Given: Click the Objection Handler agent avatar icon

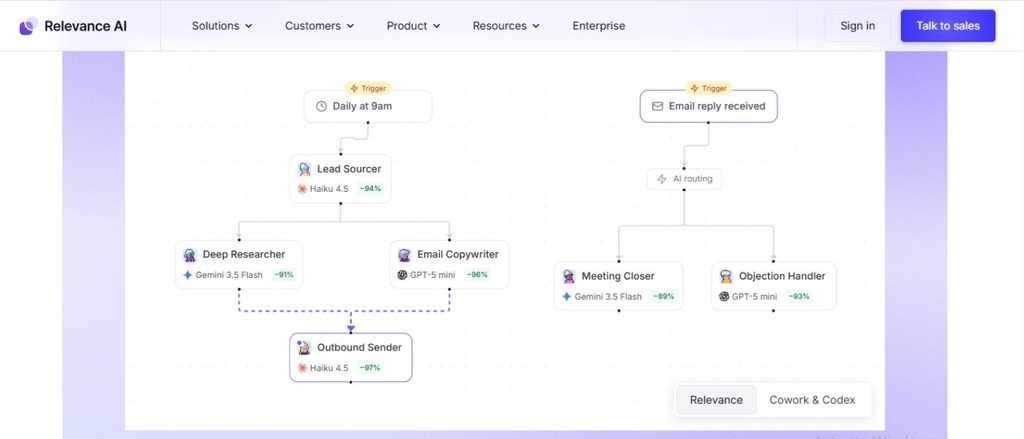Looking at the screenshot, I should pos(726,276).
